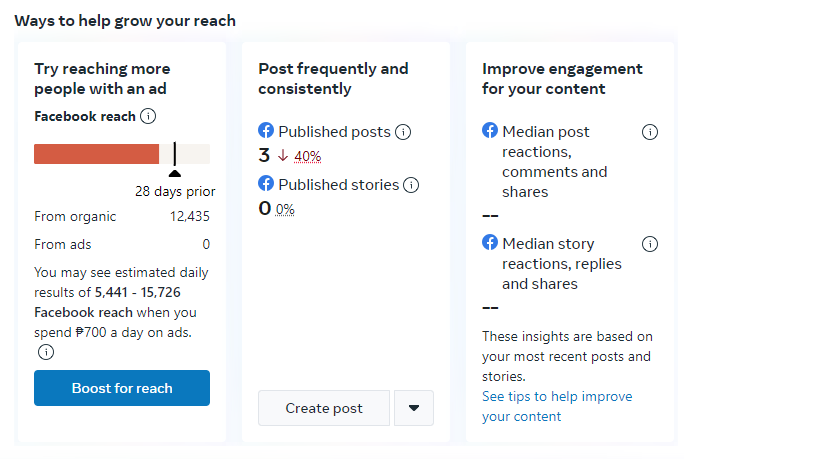Click info icon beside Facebook reach
The width and height of the screenshot is (819, 460).
tap(148, 116)
